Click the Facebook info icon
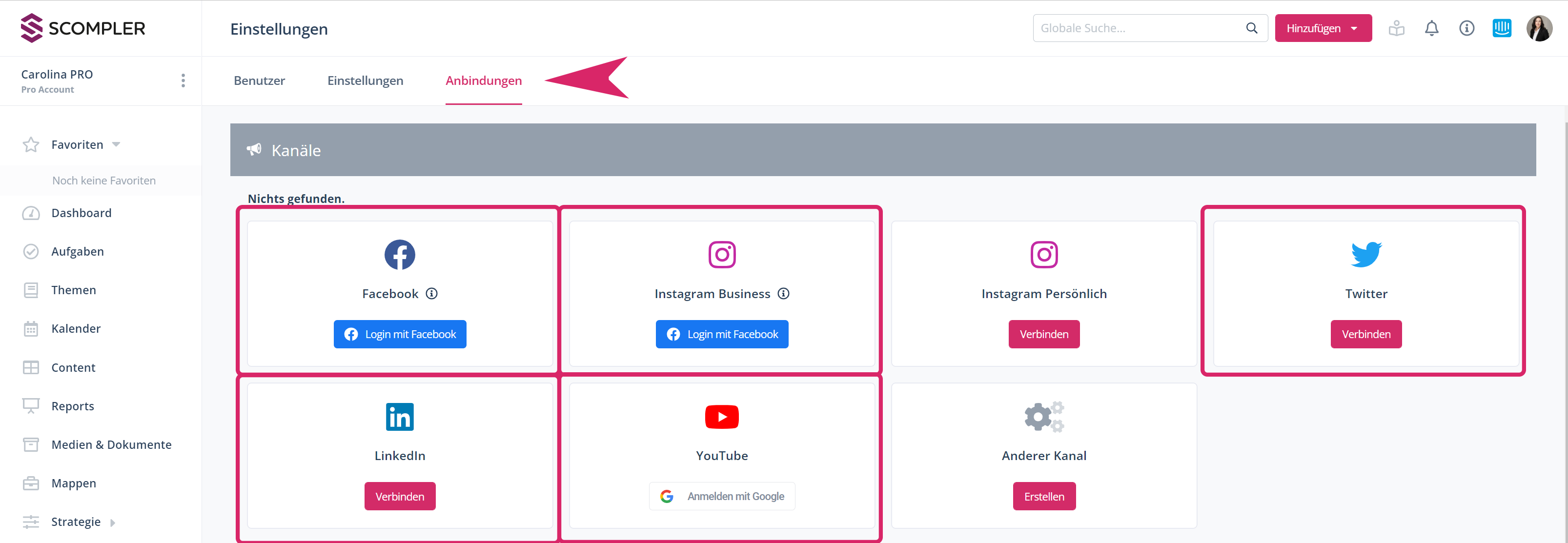The image size is (1568, 543). pyautogui.click(x=431, y=294)
